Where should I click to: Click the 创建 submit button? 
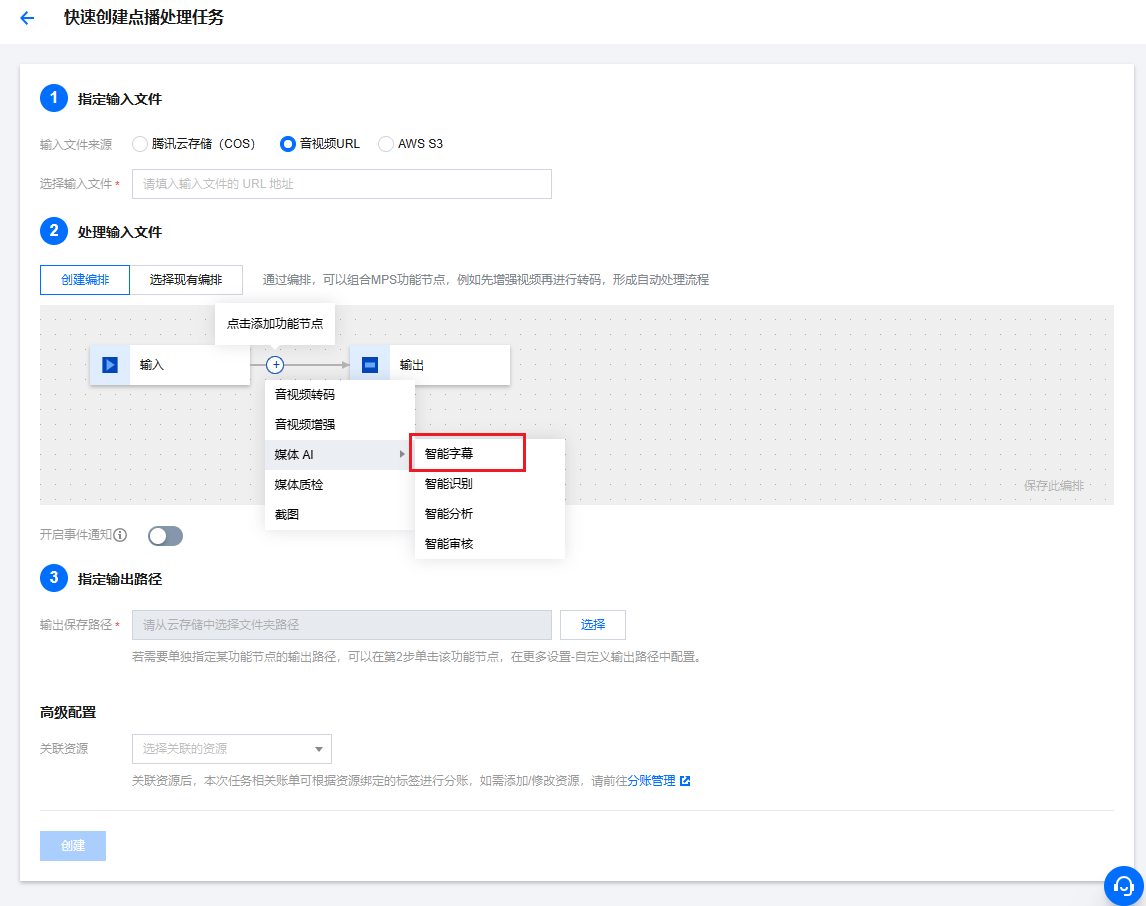(x=73, y=846)
